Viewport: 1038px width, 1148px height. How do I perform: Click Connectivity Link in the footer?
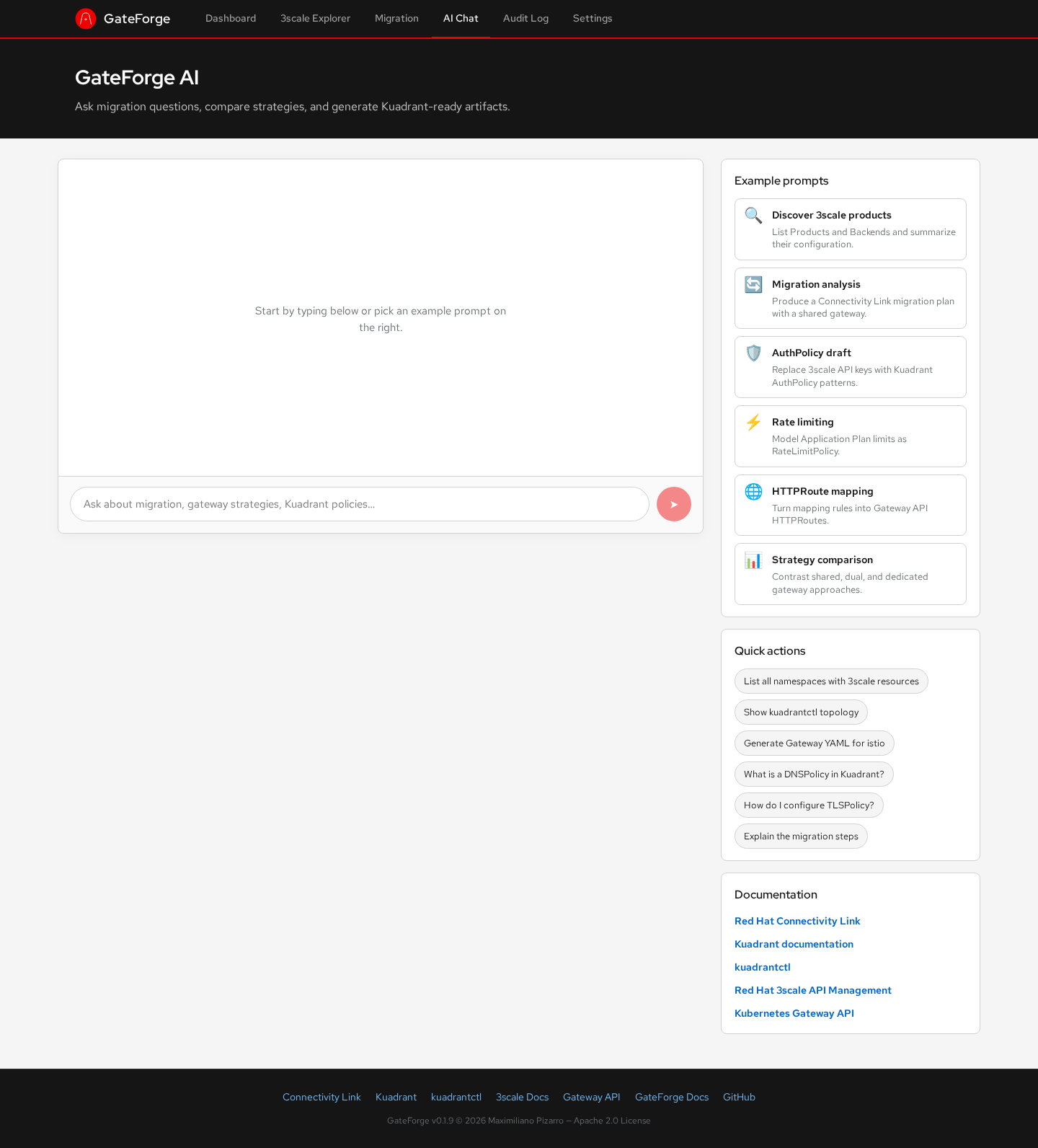tap(321, 1097)
